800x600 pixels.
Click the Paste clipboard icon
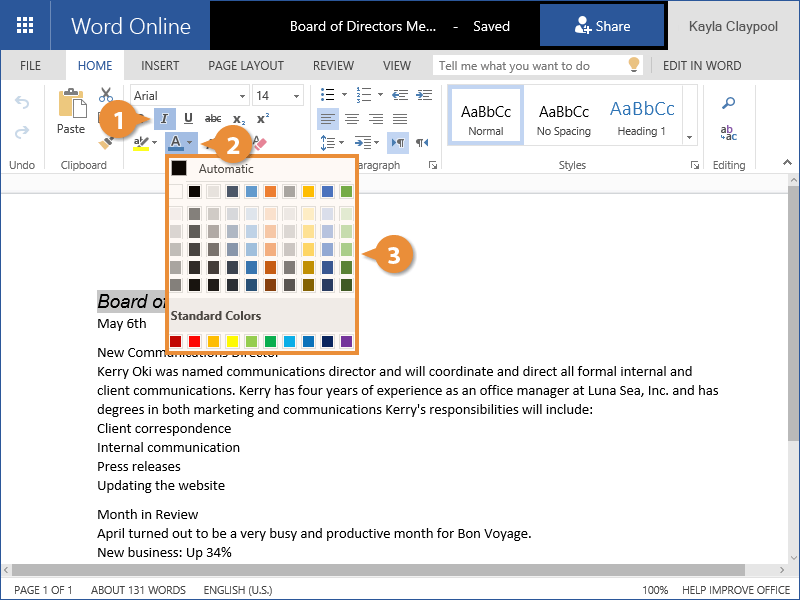71,113
